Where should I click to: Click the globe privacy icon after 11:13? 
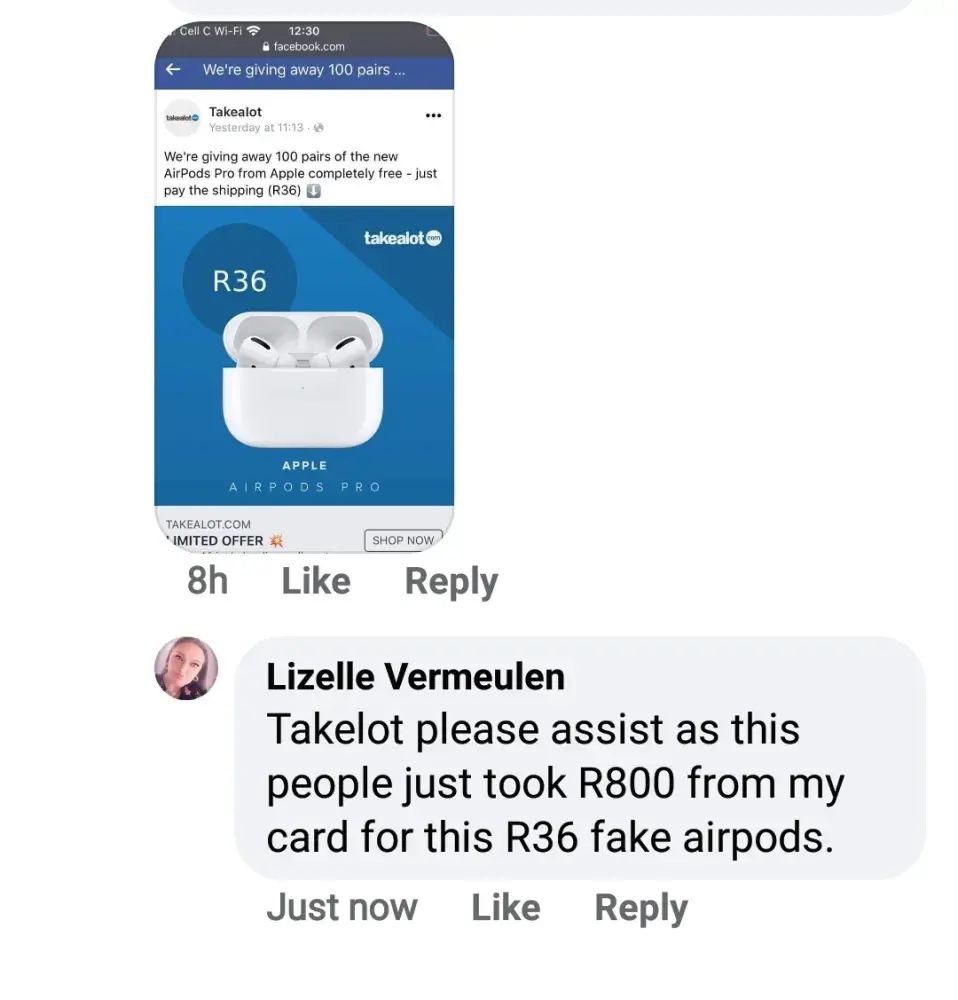point(319,128)
